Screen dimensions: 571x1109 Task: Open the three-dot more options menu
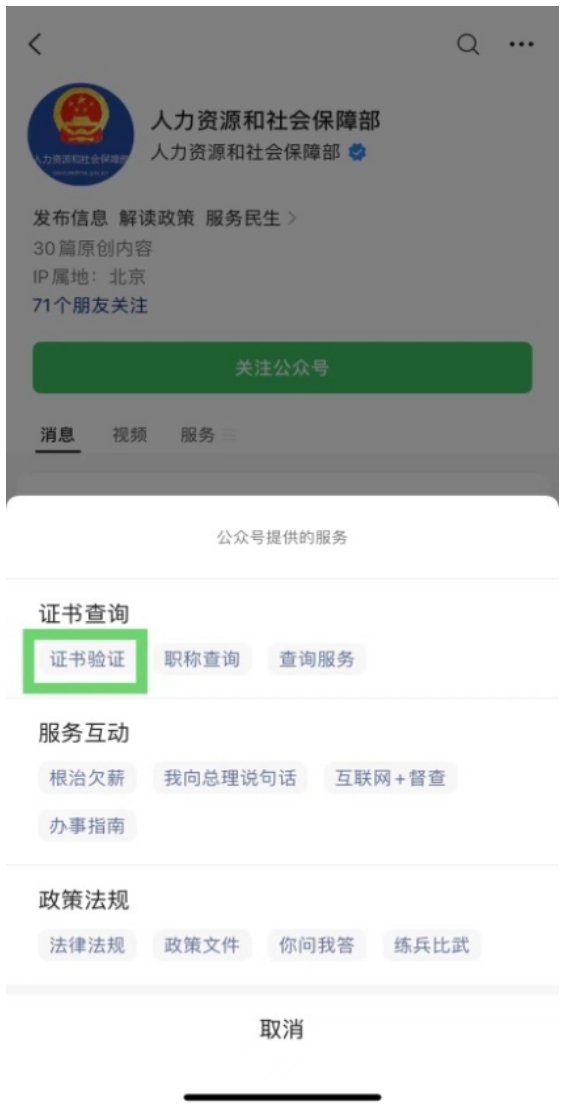pyautogui.click(x=521, y=45)
